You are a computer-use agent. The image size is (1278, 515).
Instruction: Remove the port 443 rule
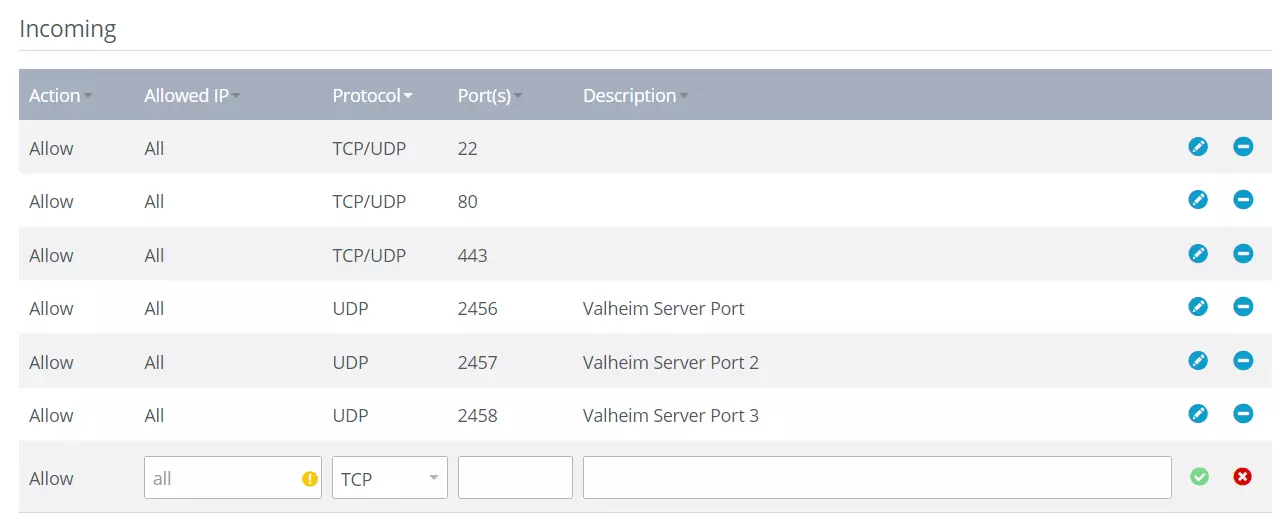pyautogui.click(x=1243, y=254)
